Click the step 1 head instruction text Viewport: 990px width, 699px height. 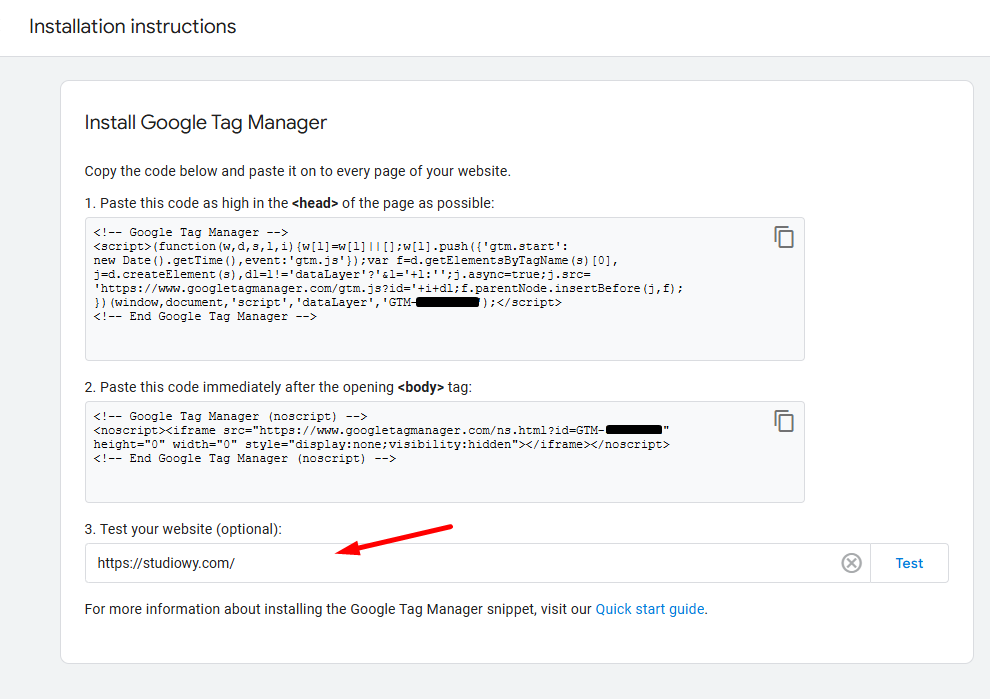[x=289, y=203]
